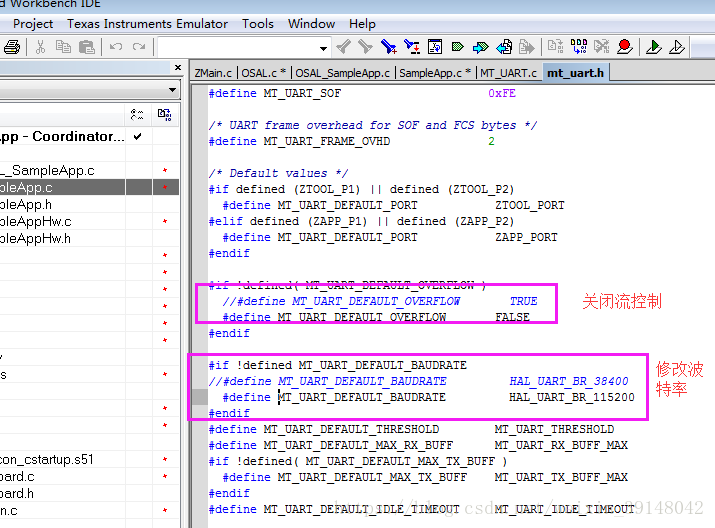
Task: Open the quick search combo box dropdown
Action: (323, 48)
